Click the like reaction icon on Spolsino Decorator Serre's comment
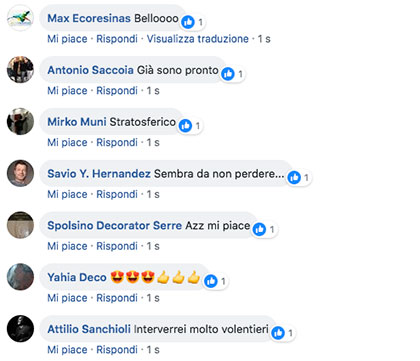Screen dimensions: 420x361 click(259, 229)
